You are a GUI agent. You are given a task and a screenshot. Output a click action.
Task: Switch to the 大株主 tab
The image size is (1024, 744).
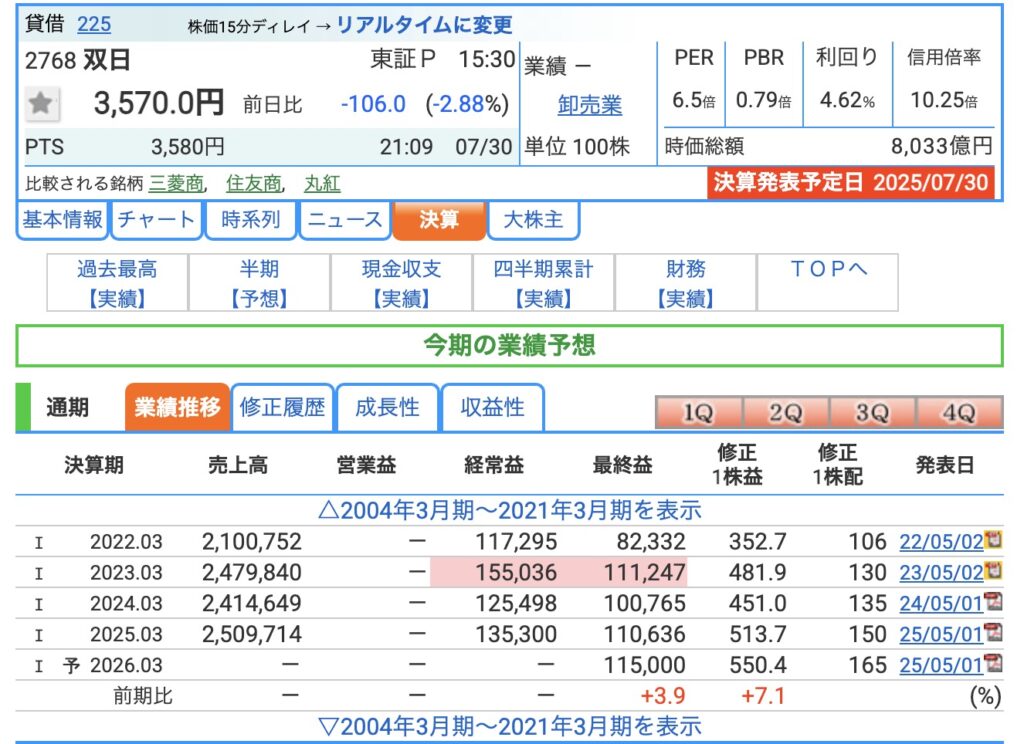point(533,220)
